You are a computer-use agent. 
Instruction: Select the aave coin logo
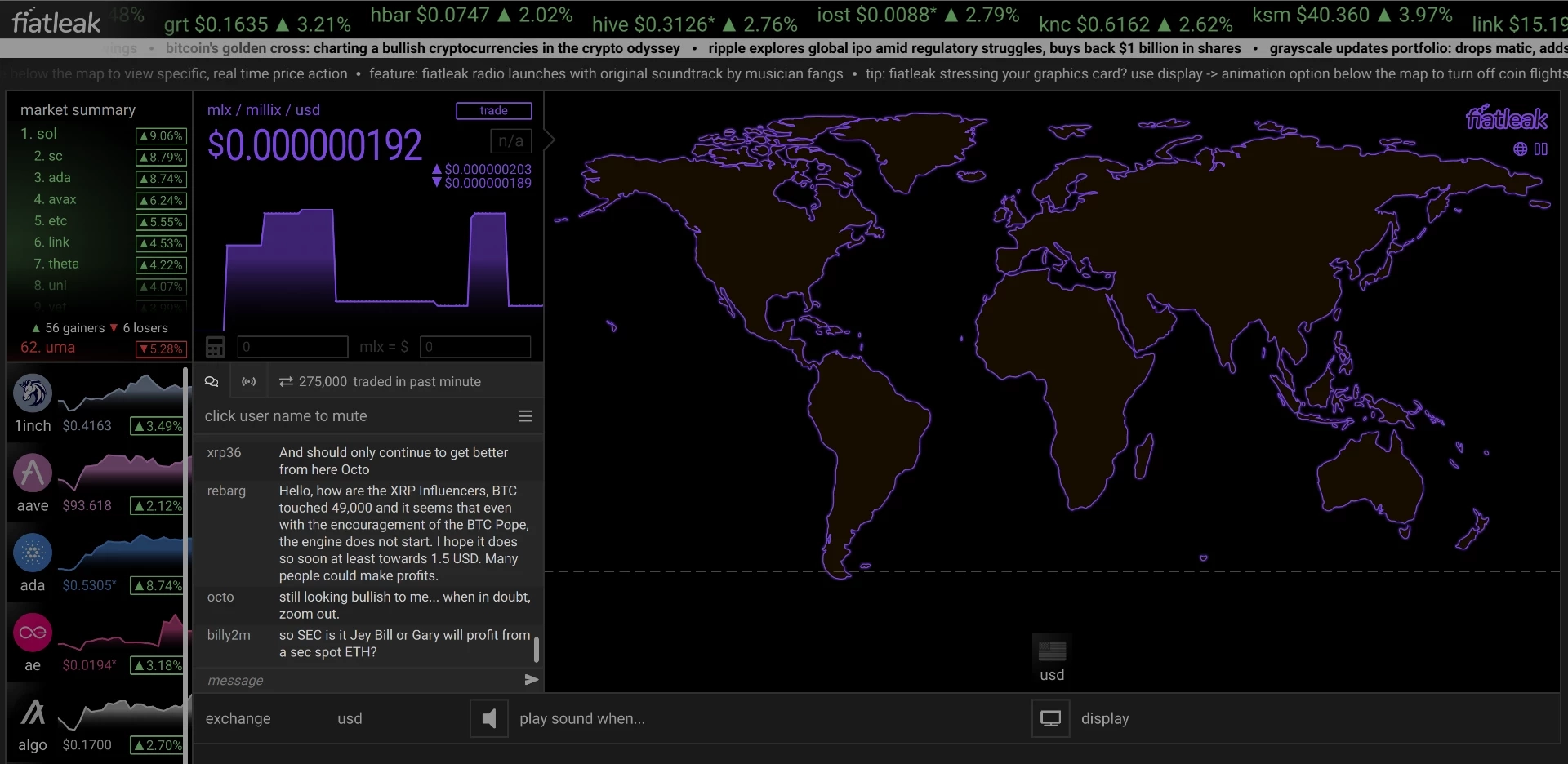(33, 473)
